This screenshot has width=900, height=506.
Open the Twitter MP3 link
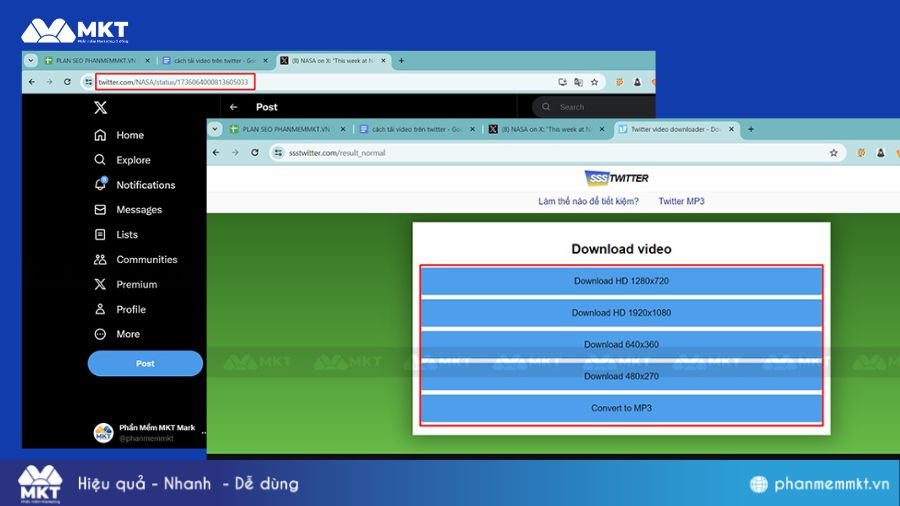[681, 201]
